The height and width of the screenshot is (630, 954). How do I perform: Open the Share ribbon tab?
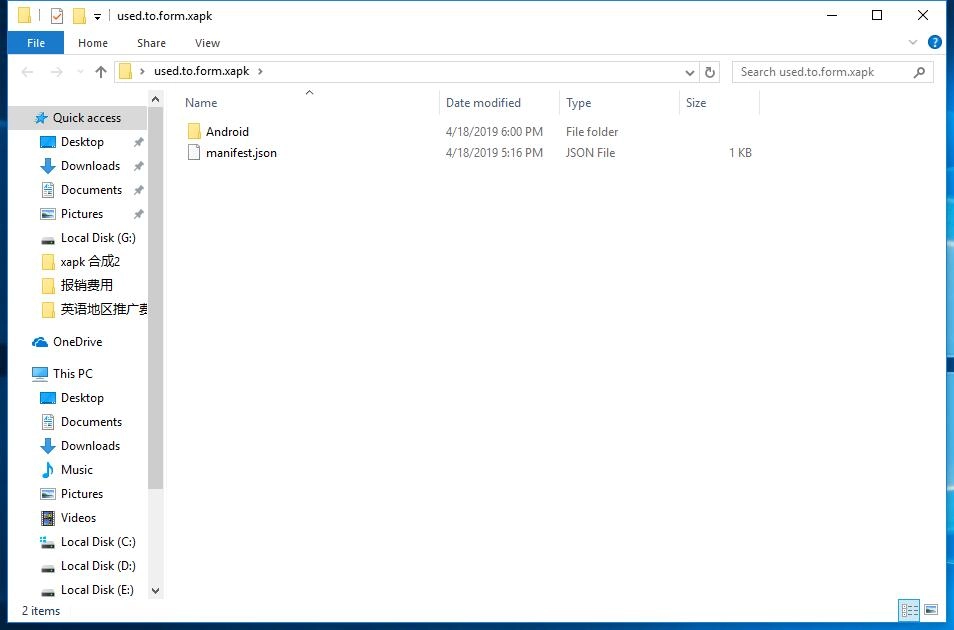point(151,43)
